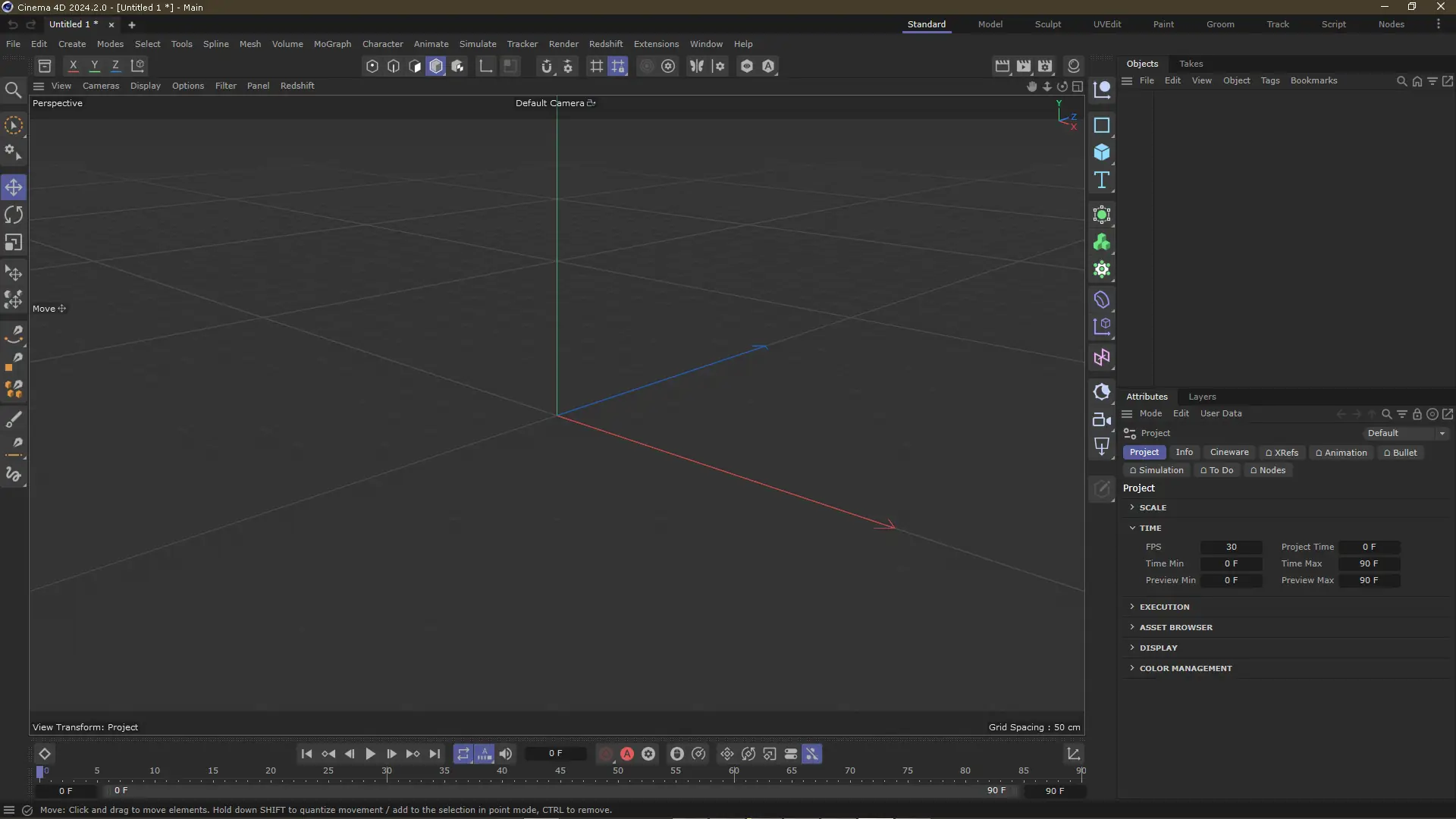The image size is (1456, 819).
Task: Add a Text spline object
Action: (1102, 180)
